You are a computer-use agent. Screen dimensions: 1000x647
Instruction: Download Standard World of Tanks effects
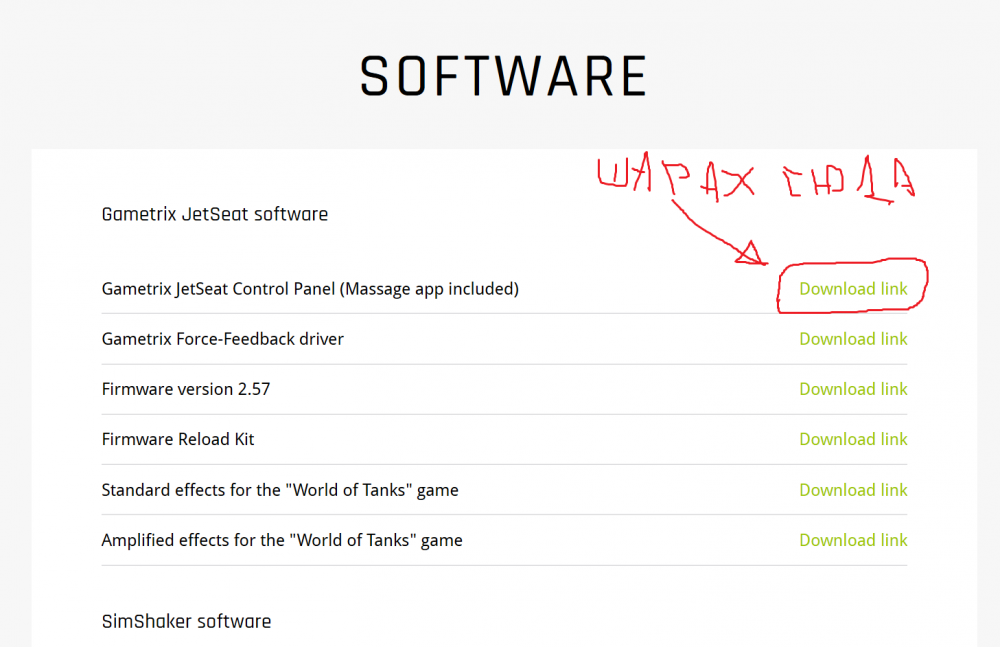pyautogui.click(x=853, y=490)
